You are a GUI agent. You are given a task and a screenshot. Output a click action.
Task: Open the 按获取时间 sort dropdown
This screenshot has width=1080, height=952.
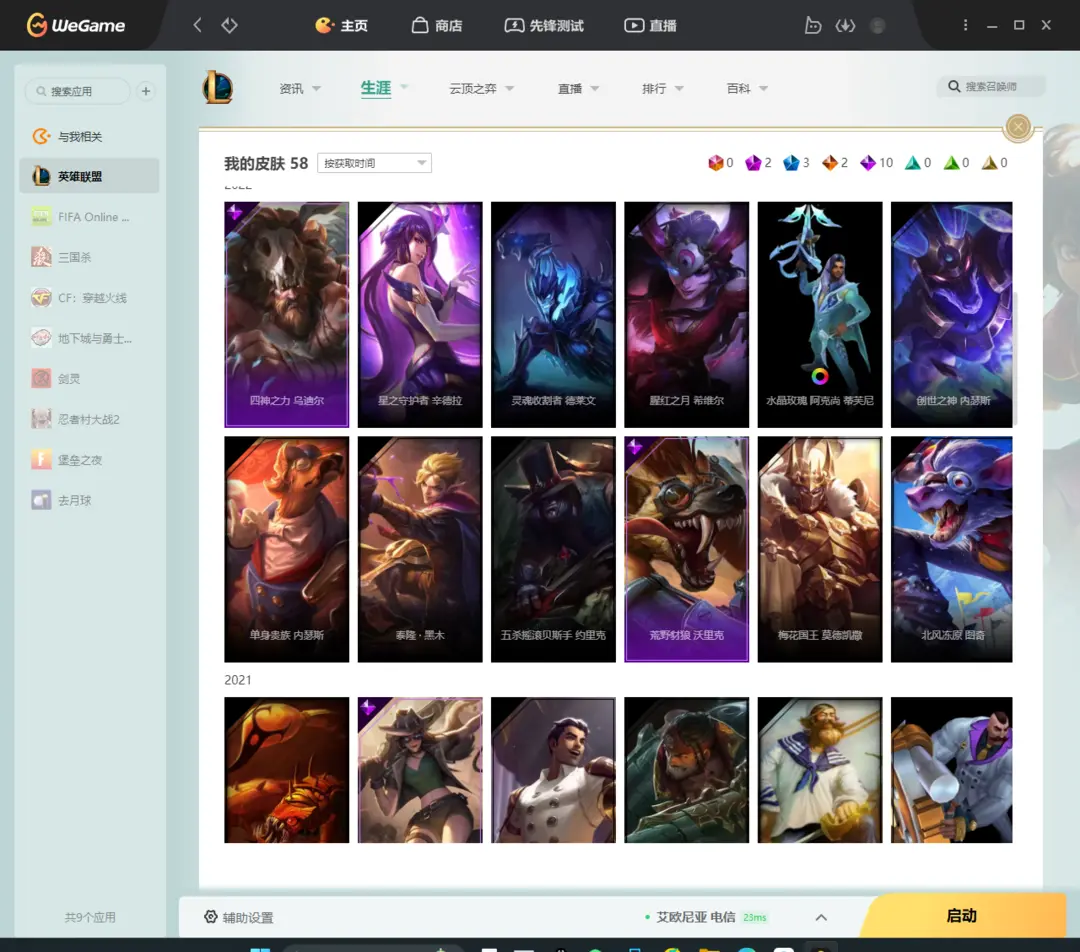[374, 163]
